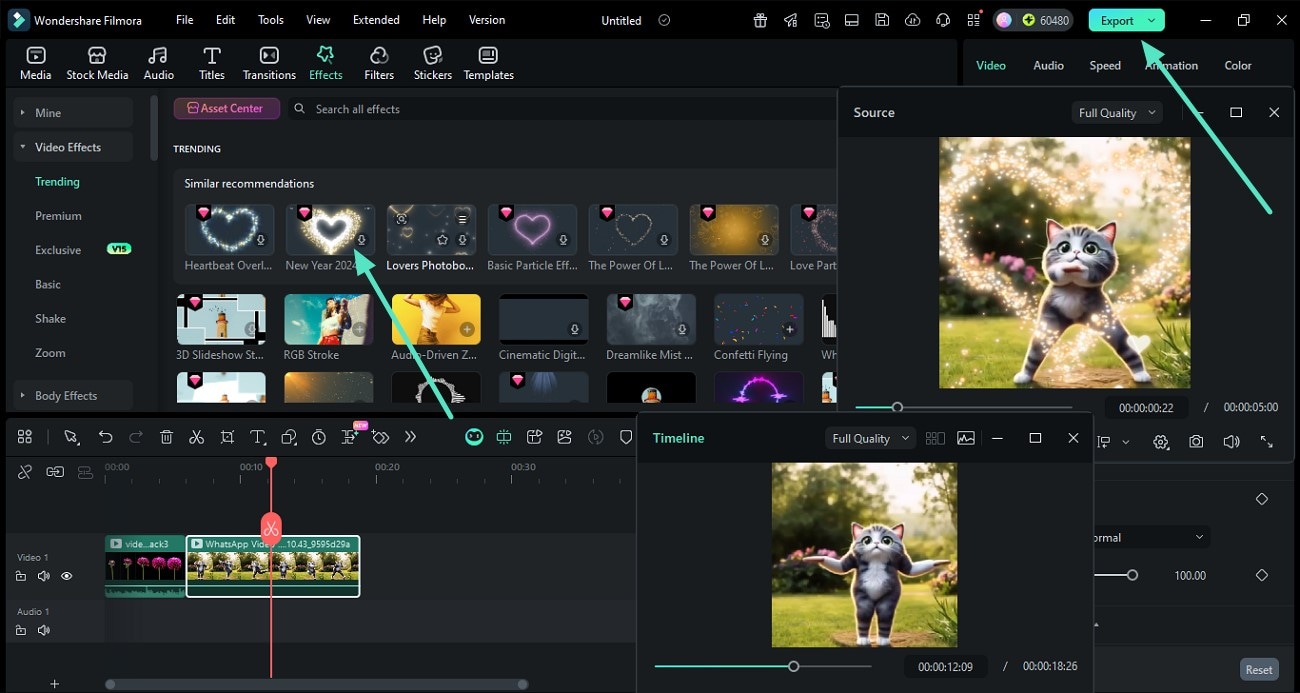Select the Trending category under Video Effects

(x=57, y=181)
